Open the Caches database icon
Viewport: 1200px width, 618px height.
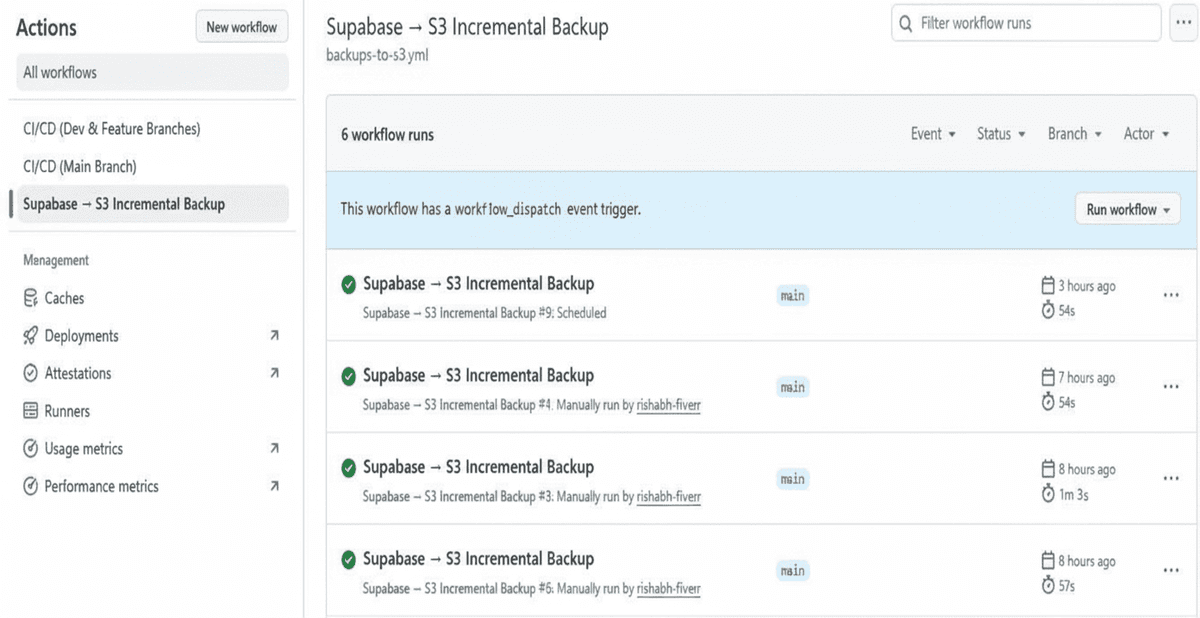tap(30, 298)
